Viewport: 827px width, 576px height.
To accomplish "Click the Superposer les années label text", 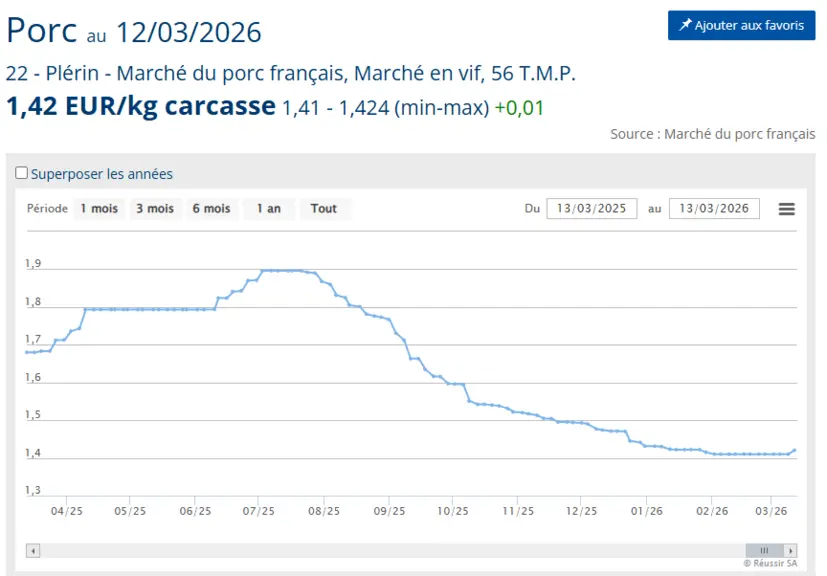I will tap(102, 174).
